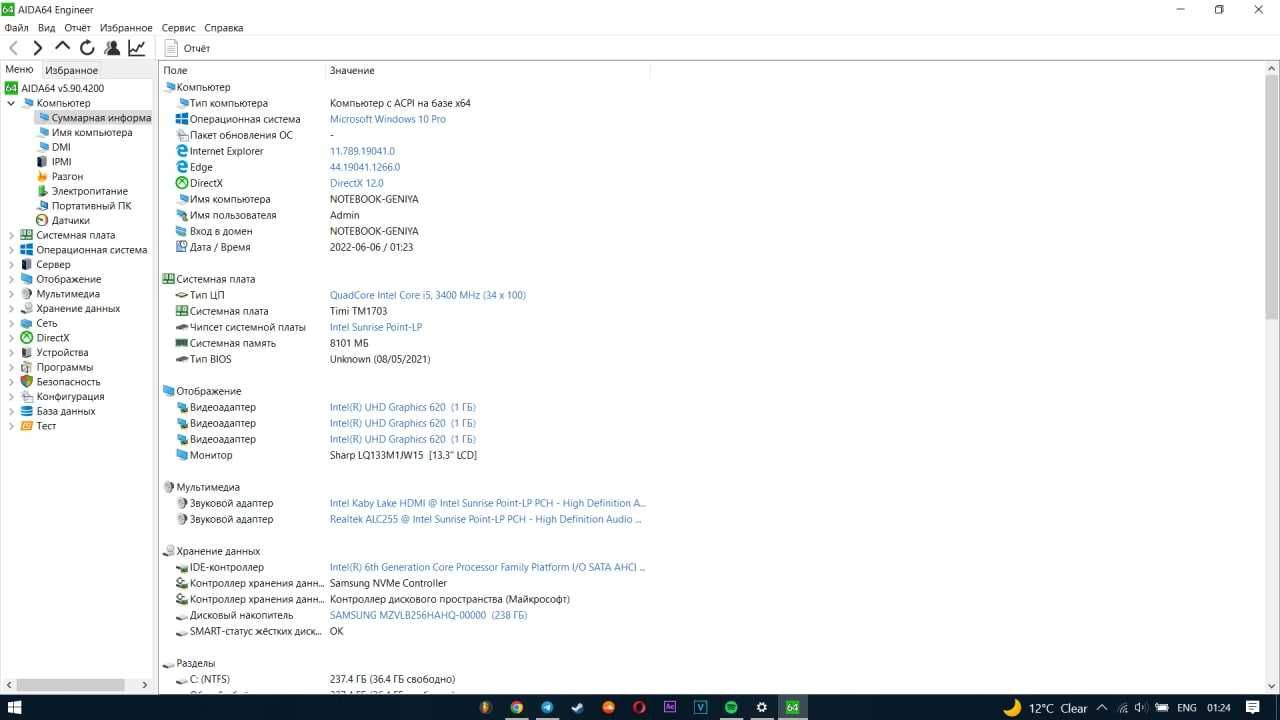Open the graph chart toolbar icon

point(137,48)
